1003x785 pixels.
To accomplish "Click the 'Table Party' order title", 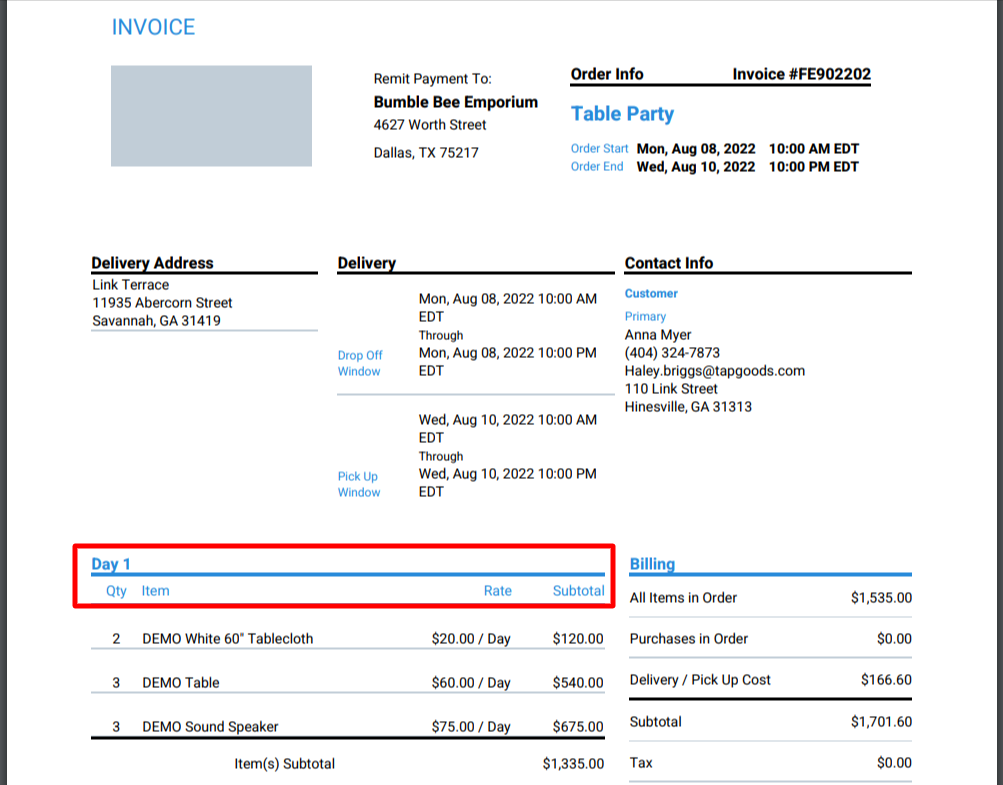I will (622, 114).
